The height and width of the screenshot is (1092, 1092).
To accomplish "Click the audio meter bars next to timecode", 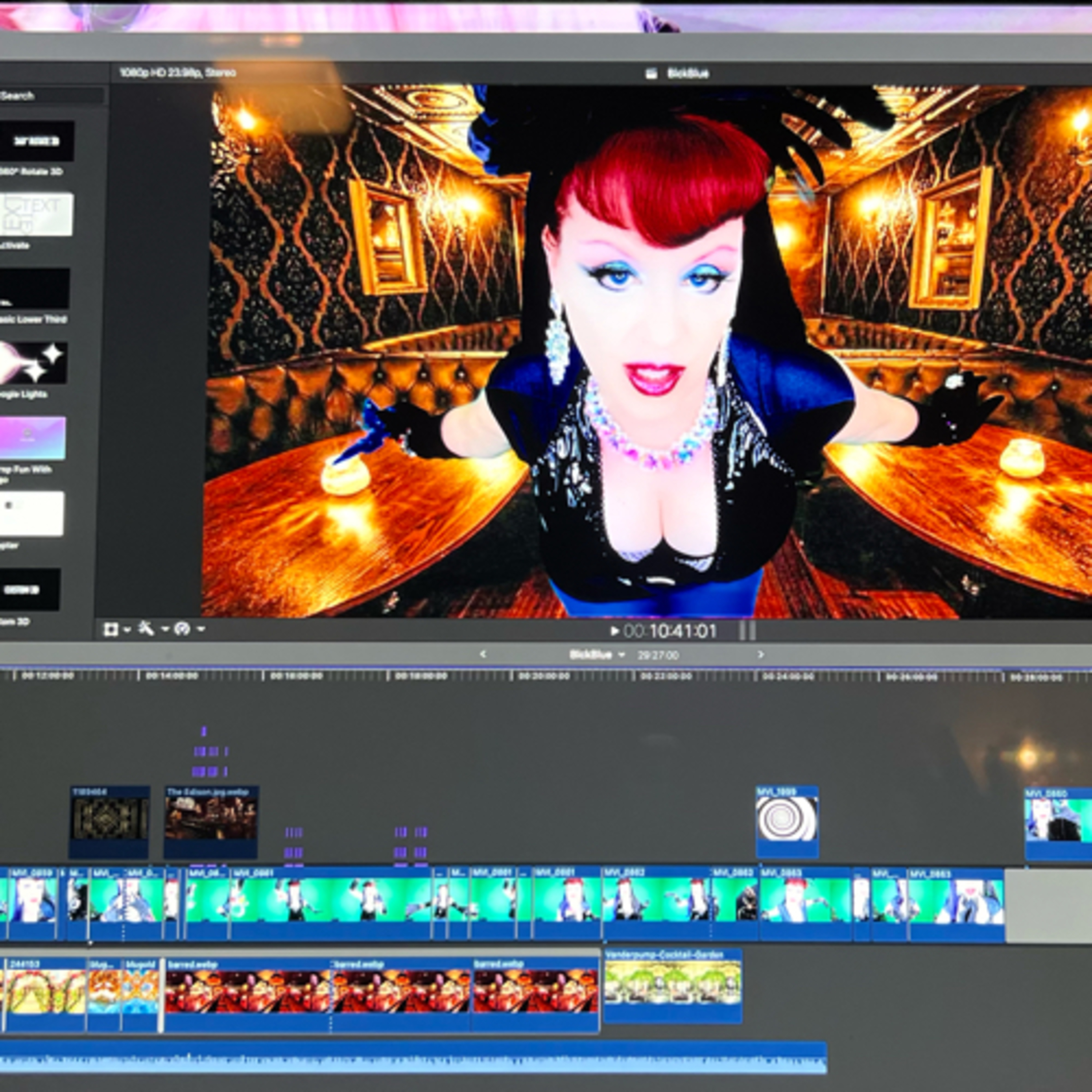I will pos(747,630).
